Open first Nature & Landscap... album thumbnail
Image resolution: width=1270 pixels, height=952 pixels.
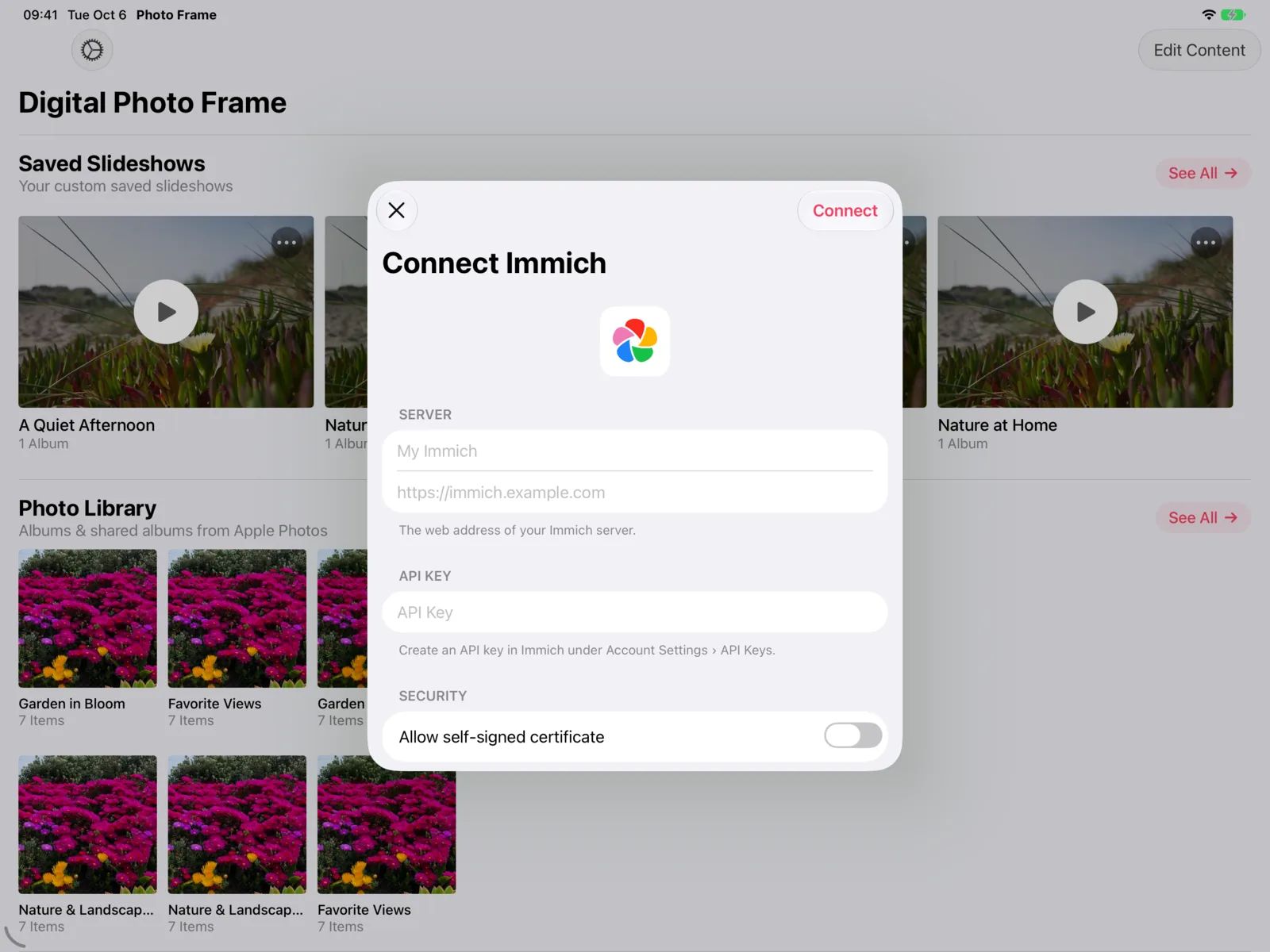[87, 824]
